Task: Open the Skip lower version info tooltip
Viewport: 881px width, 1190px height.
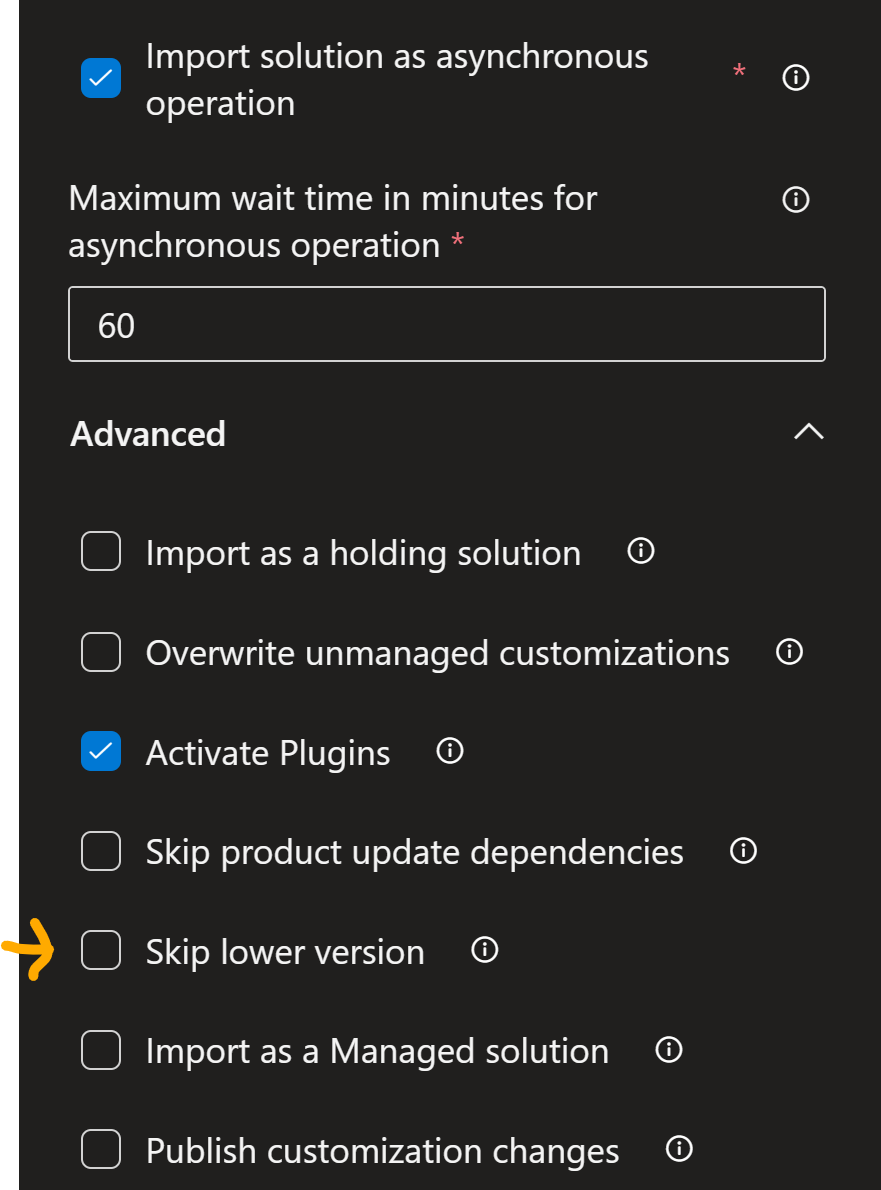Action: coord(483,949)
